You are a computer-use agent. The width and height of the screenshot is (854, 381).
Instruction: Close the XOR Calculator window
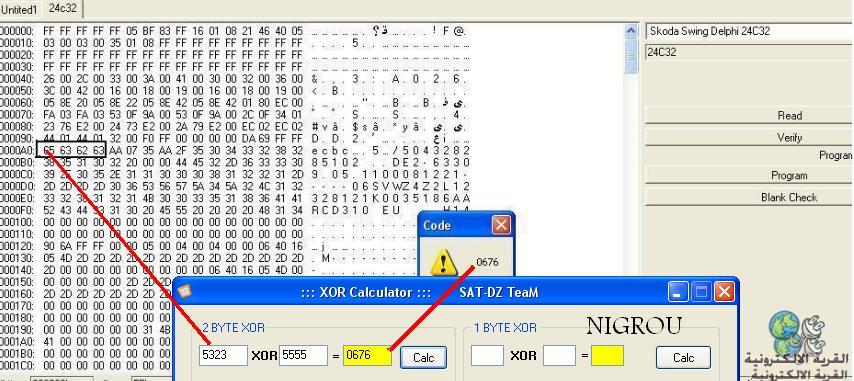coord(724,292)
